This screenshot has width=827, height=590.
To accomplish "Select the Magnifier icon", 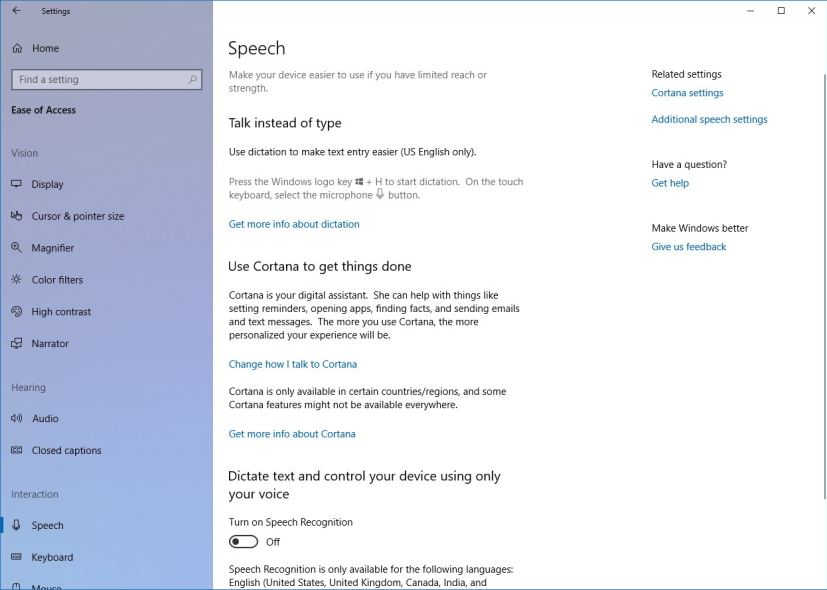I will point(16,248).
